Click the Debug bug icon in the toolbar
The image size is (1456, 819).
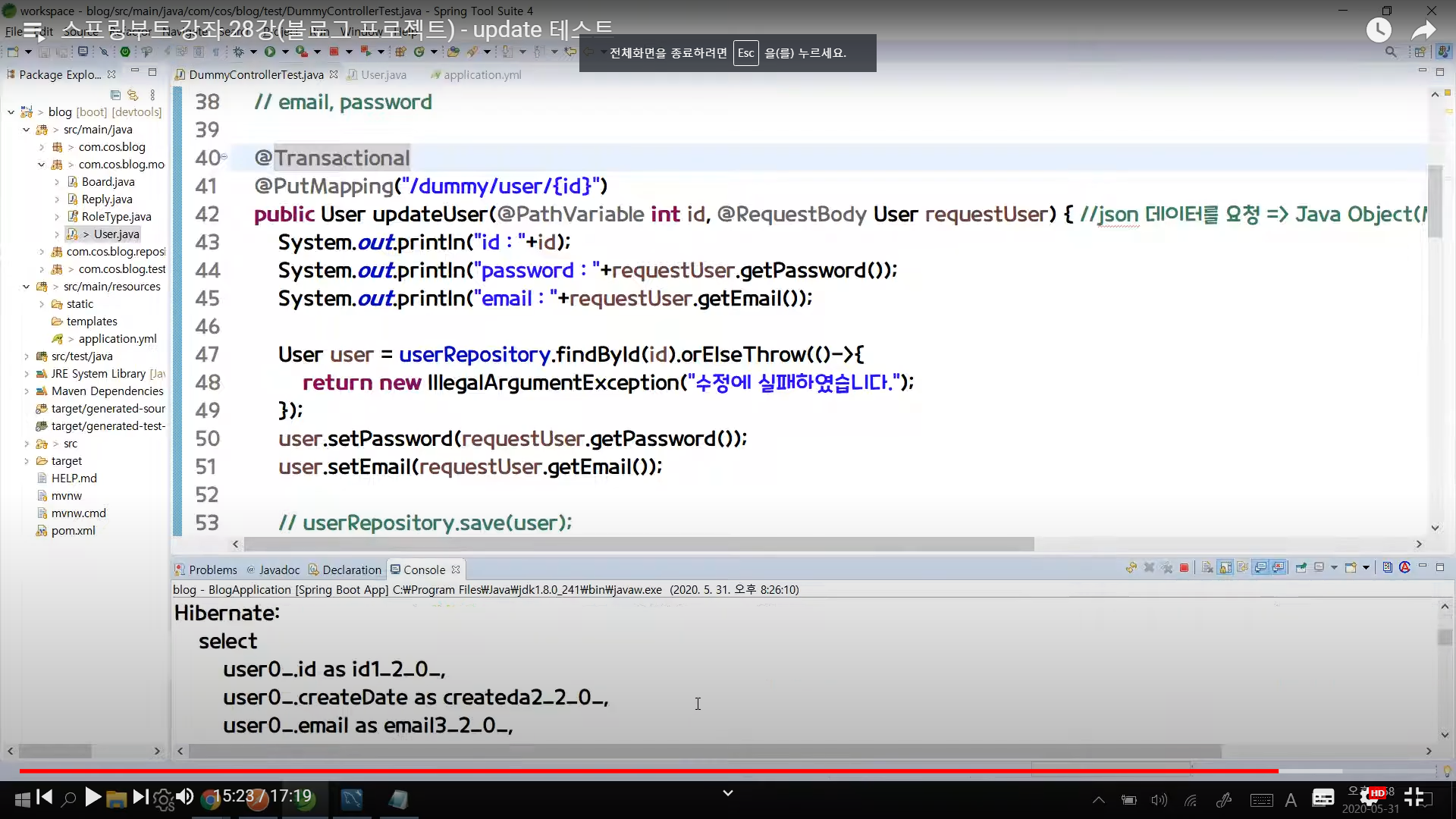pos(238,52)
